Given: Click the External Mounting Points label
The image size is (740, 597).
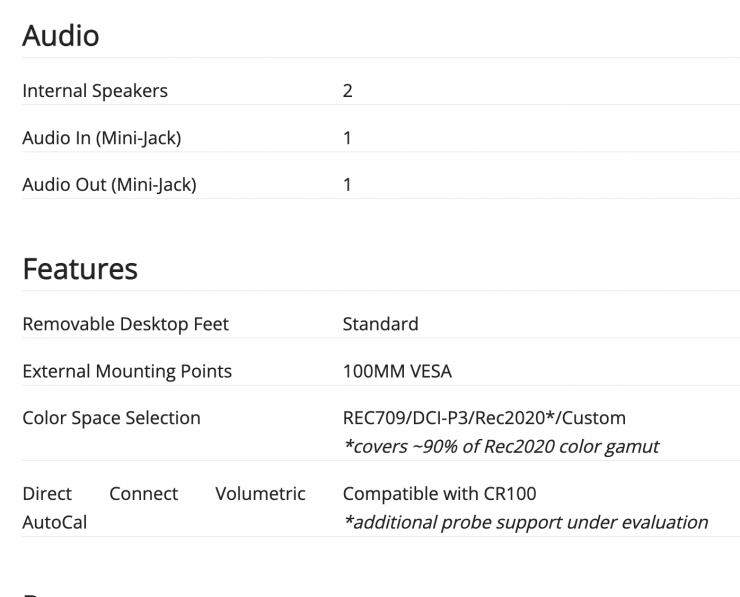Looking at the screenshot, I should [x=127, y=371].
